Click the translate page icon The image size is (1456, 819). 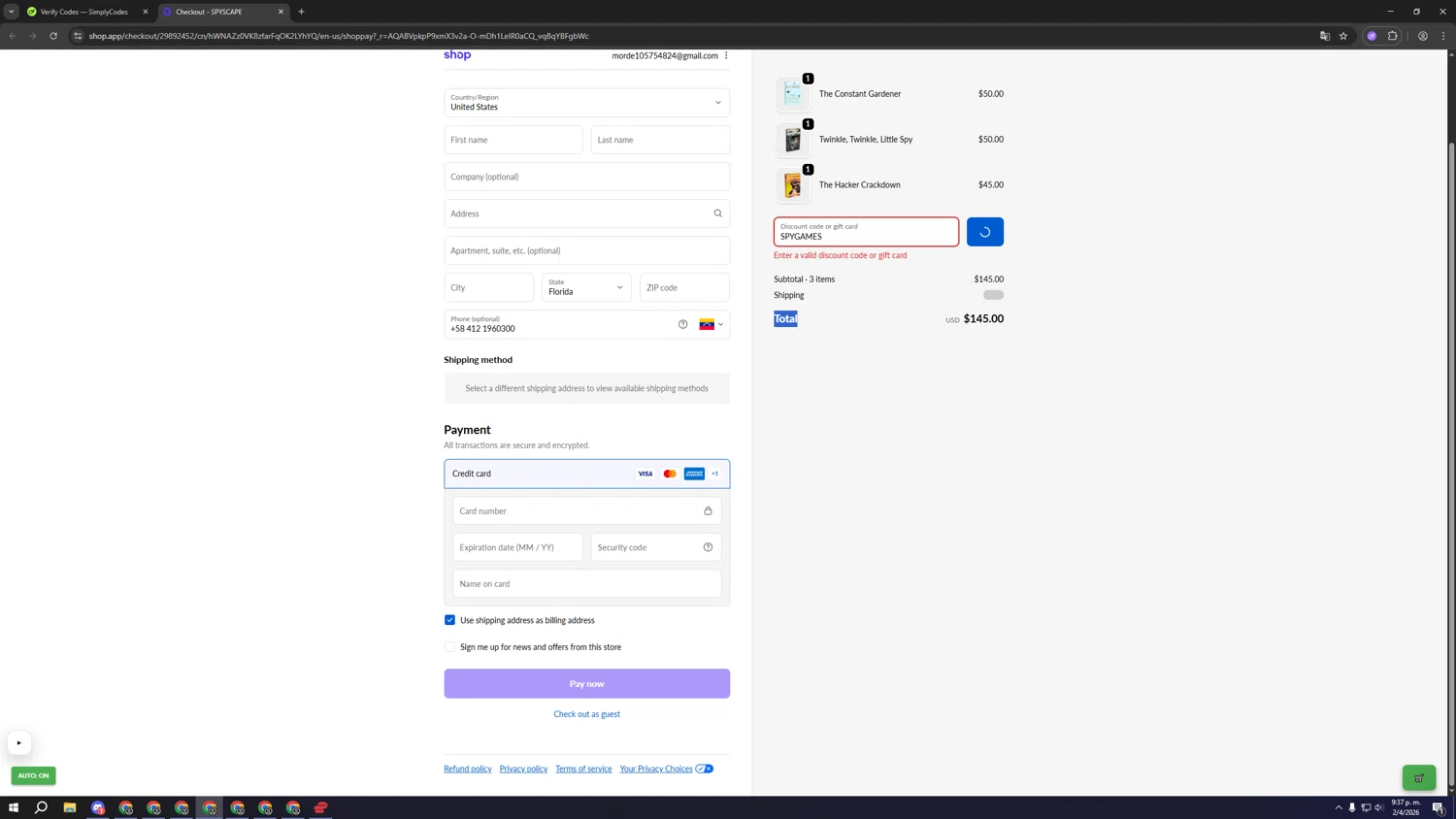coord(1325,36)
